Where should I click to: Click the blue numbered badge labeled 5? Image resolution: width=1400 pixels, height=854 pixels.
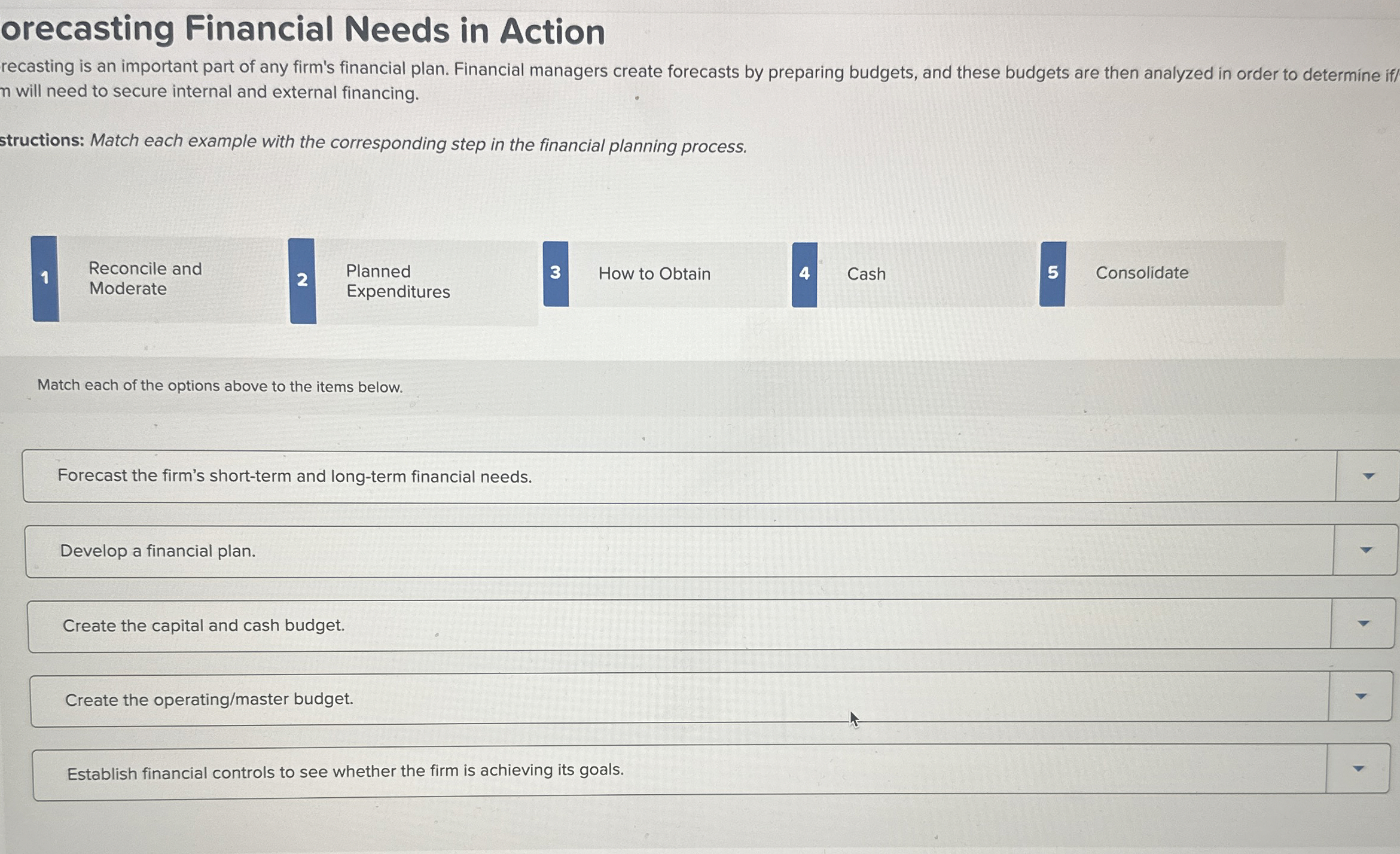[1053, 273]
